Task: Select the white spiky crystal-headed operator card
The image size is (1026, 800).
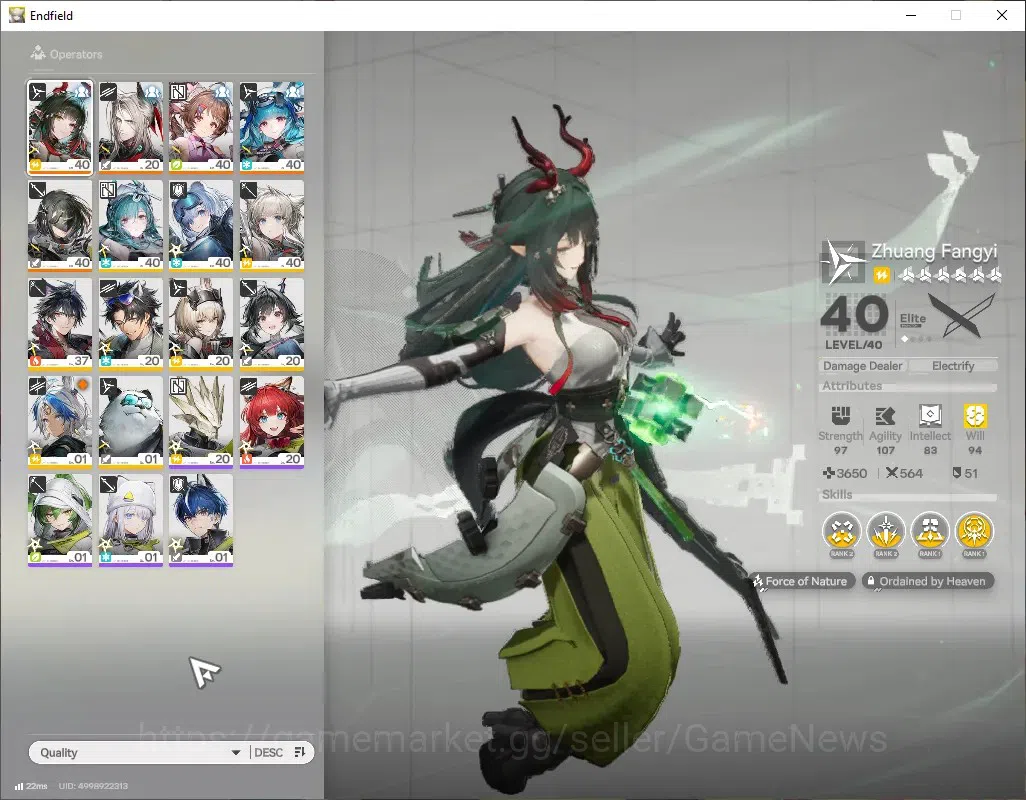Action: click(x=201, y=422)
